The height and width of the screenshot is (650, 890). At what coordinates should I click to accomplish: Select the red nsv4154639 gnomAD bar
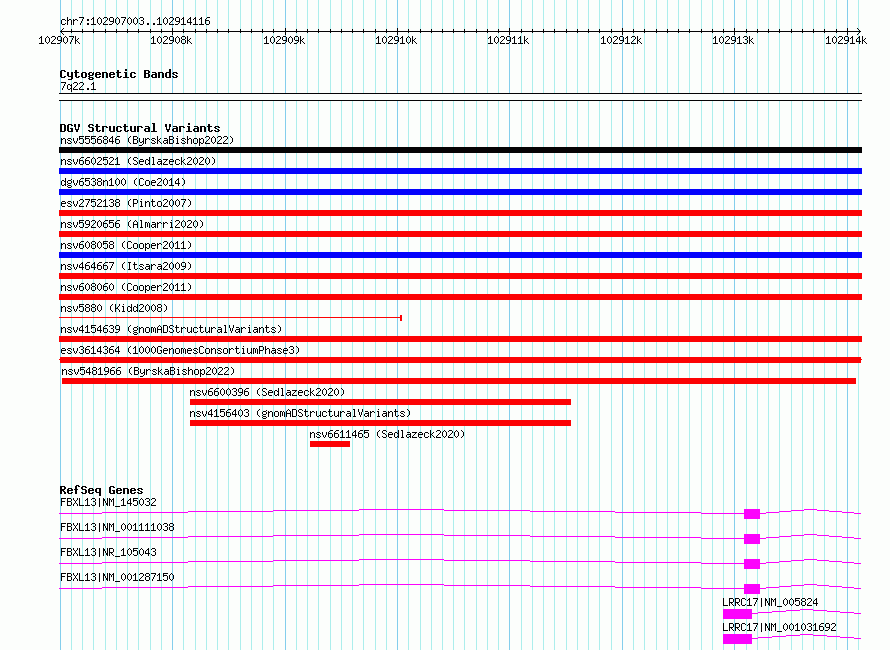point(460,339)
